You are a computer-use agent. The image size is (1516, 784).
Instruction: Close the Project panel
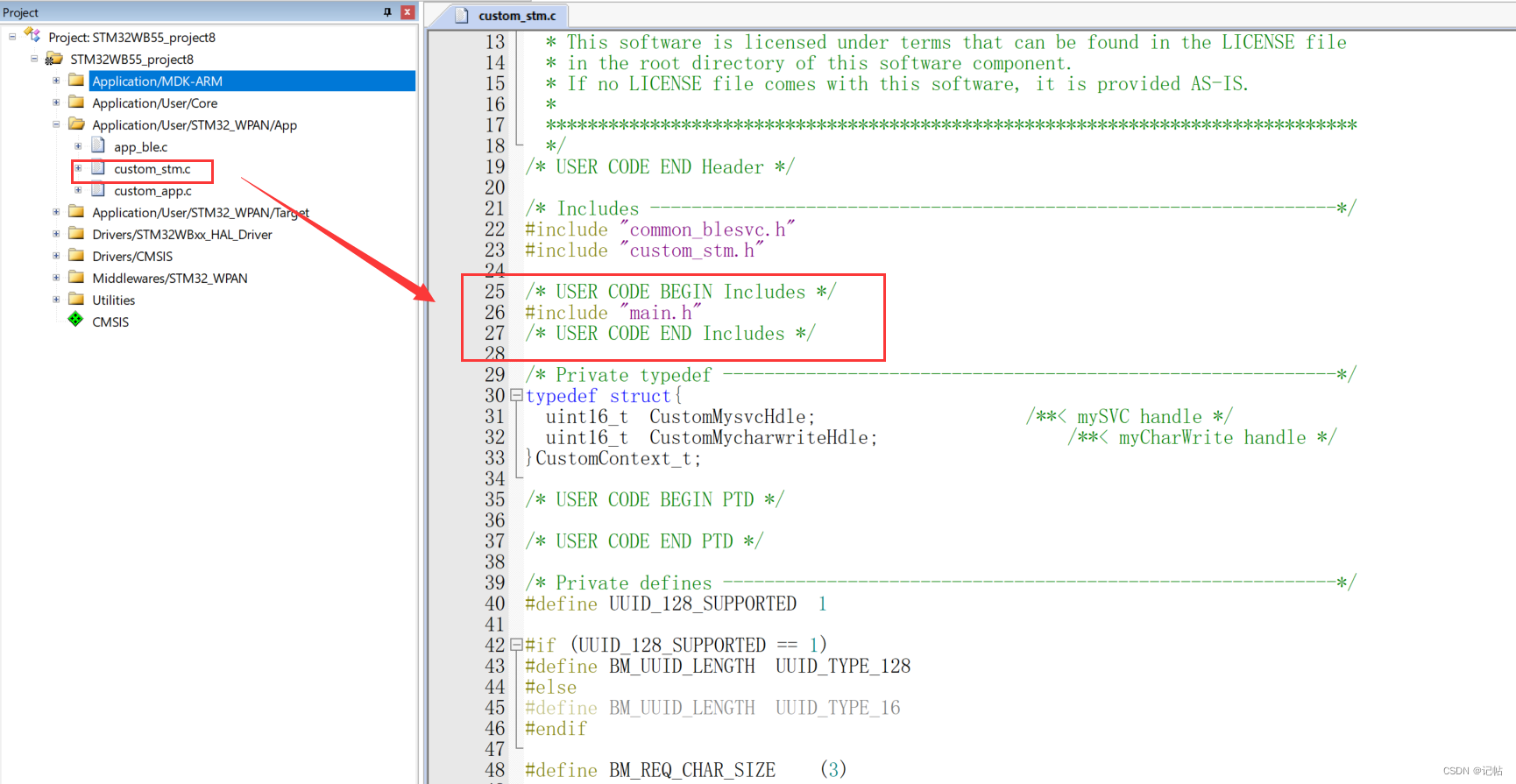[x=407, y=11]
